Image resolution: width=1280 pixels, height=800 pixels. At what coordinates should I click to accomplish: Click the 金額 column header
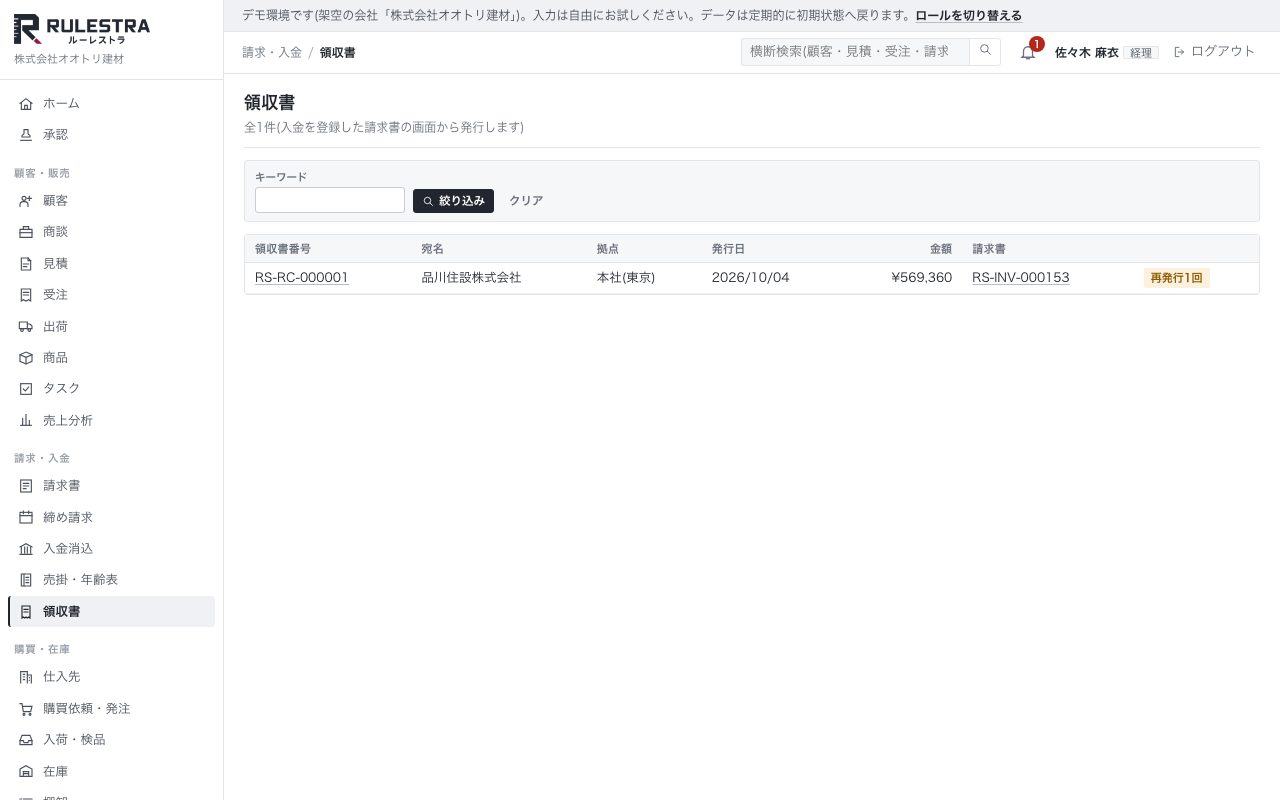tap(941, 249)
